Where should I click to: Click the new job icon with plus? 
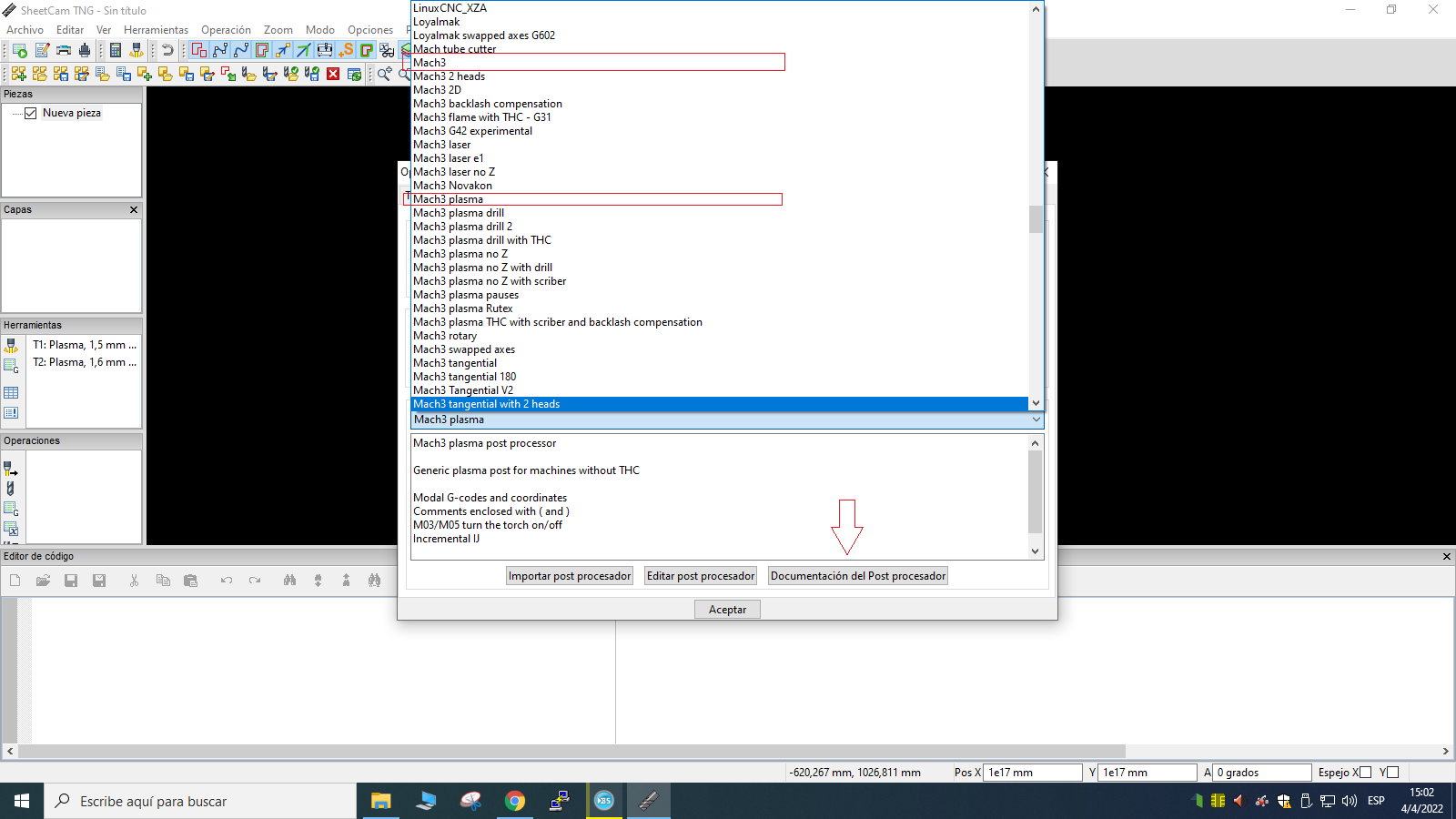(18, 74)
